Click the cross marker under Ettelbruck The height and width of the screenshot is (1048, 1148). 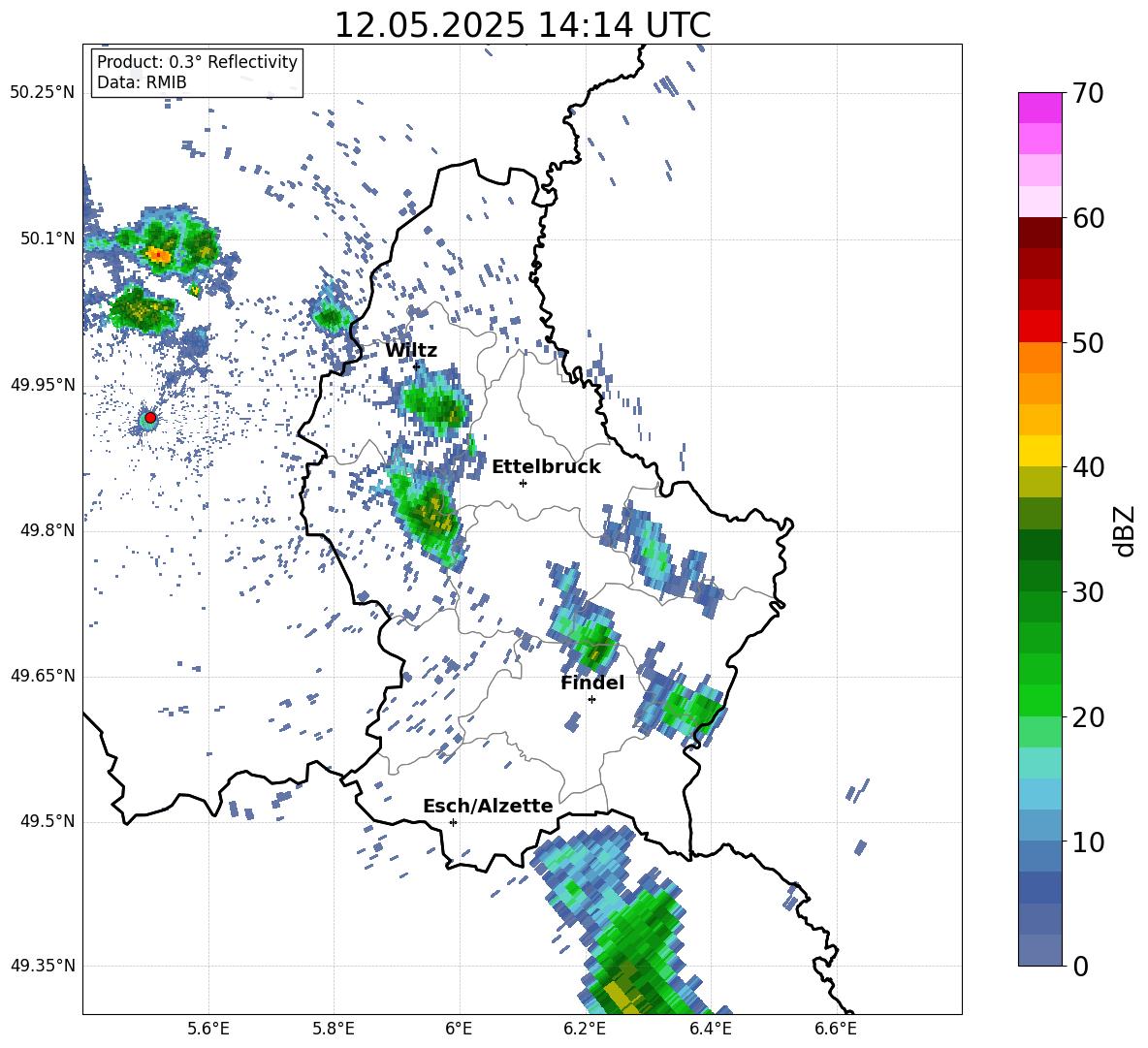coord(523,483)
